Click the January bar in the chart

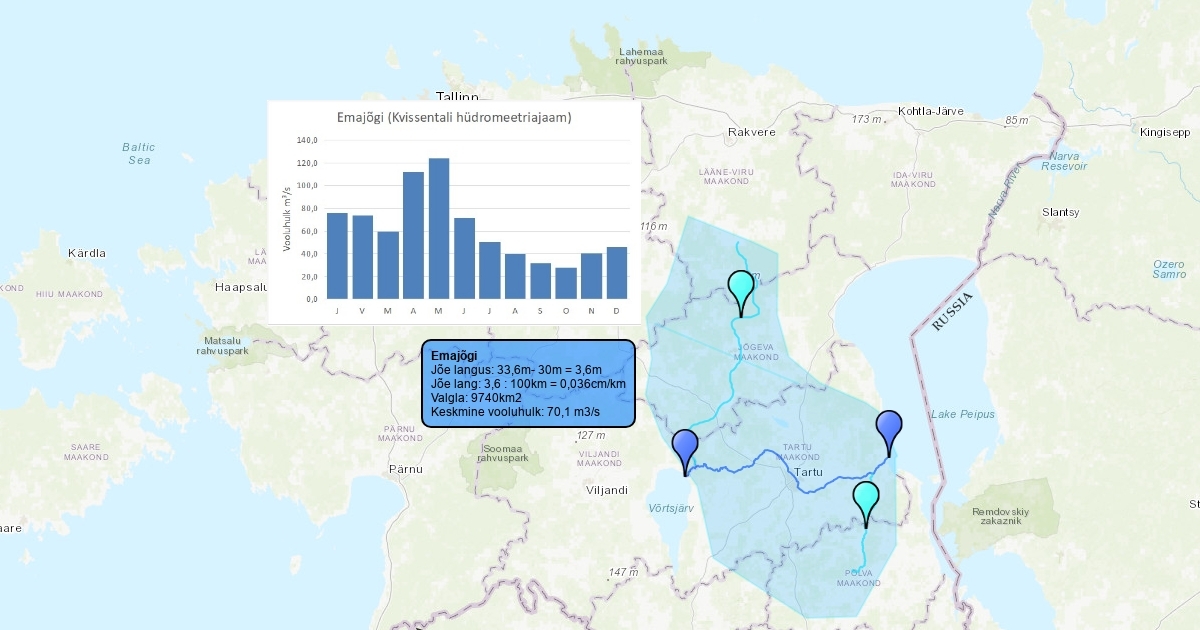tap(337, 256)
